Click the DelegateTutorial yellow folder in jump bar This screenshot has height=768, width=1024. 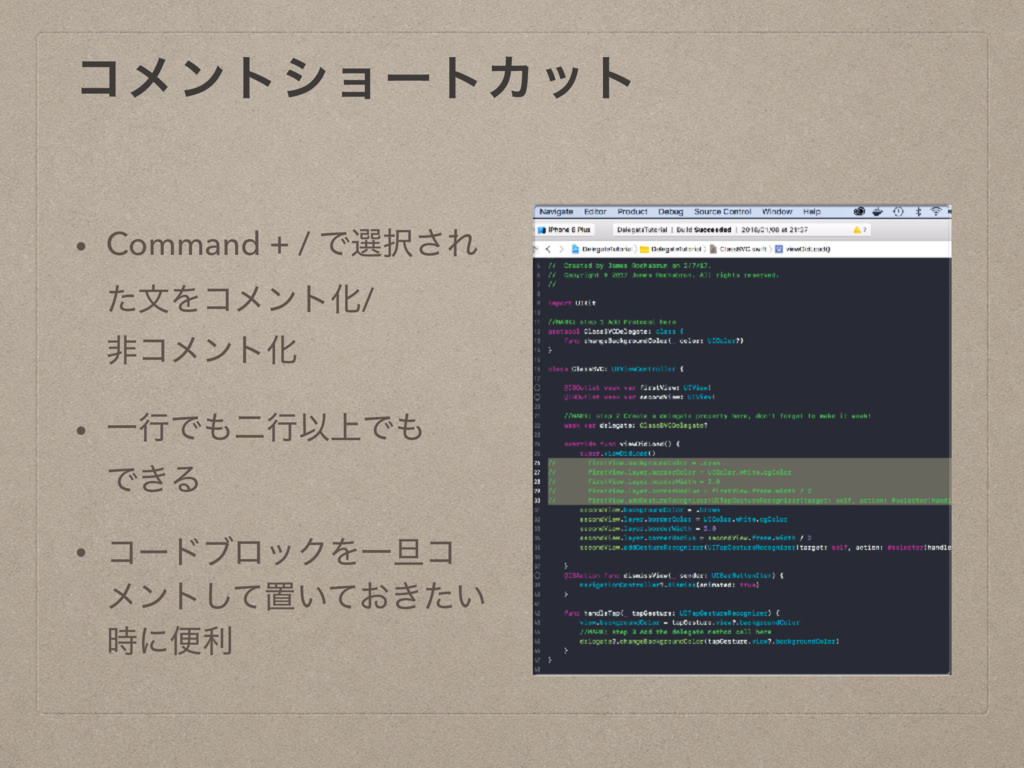644,249
